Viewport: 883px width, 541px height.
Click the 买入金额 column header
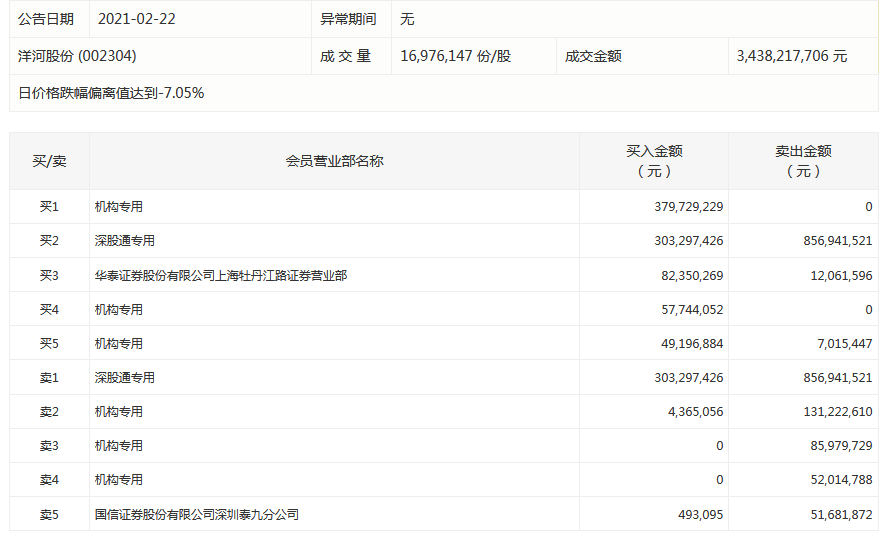654,161
